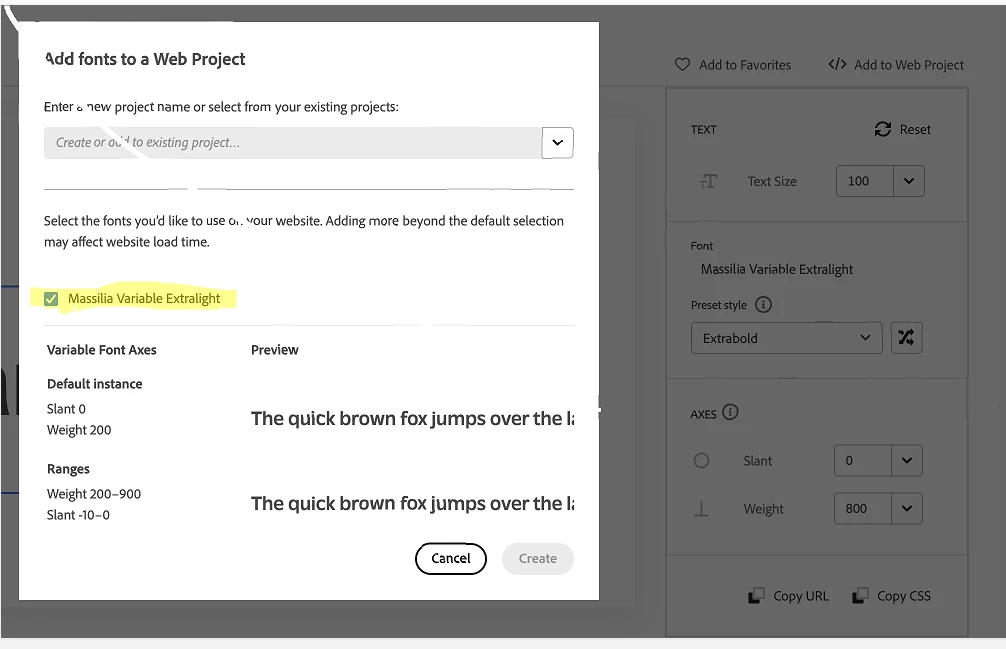
Task: Click the Copy CSS clipboard icon
Action: pyautogui.click(x=860, y=596)
